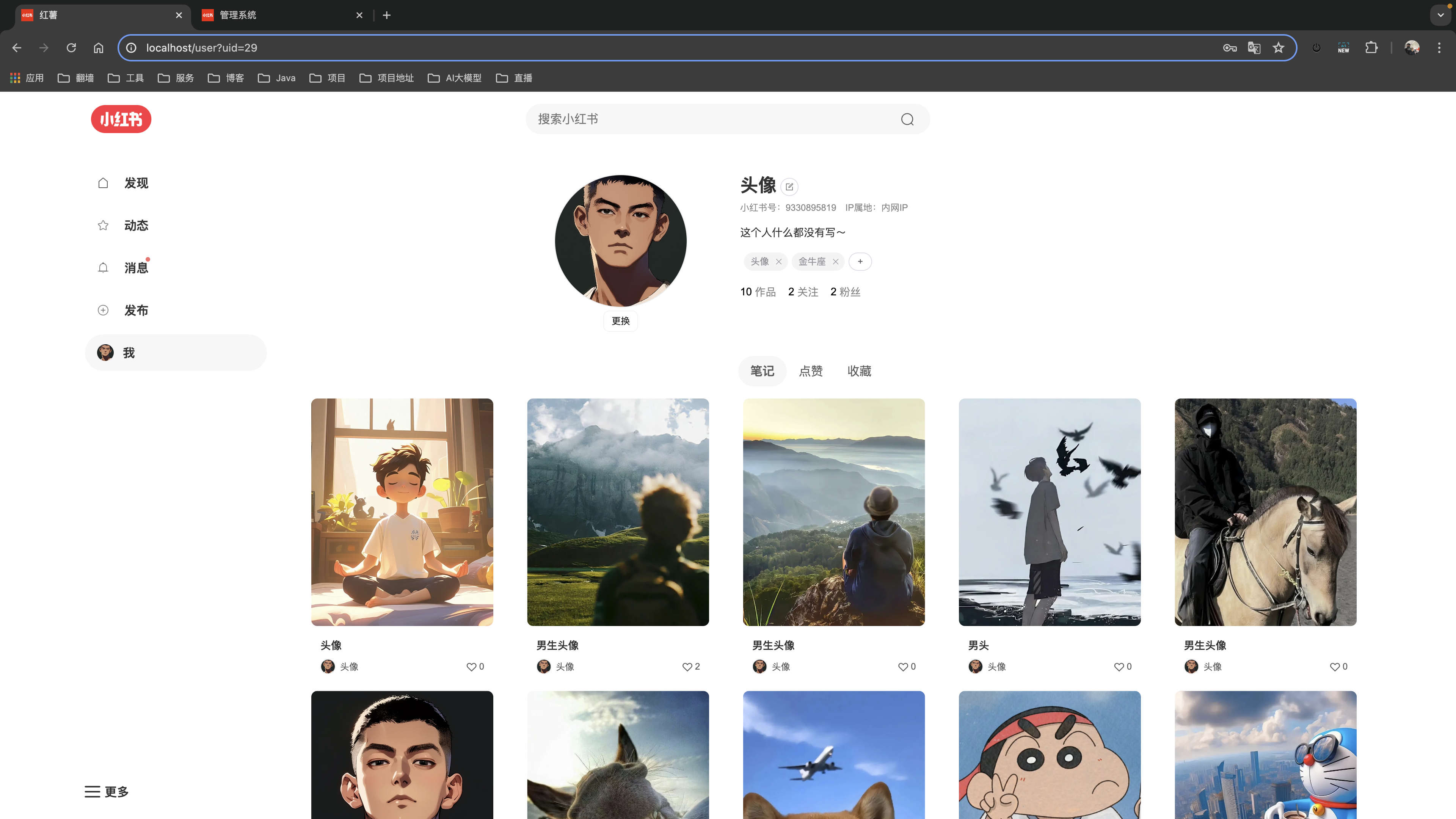Click author avatar under 男头 note
The height and width of the screenshot is (819, 1456).
pos(975,667)
